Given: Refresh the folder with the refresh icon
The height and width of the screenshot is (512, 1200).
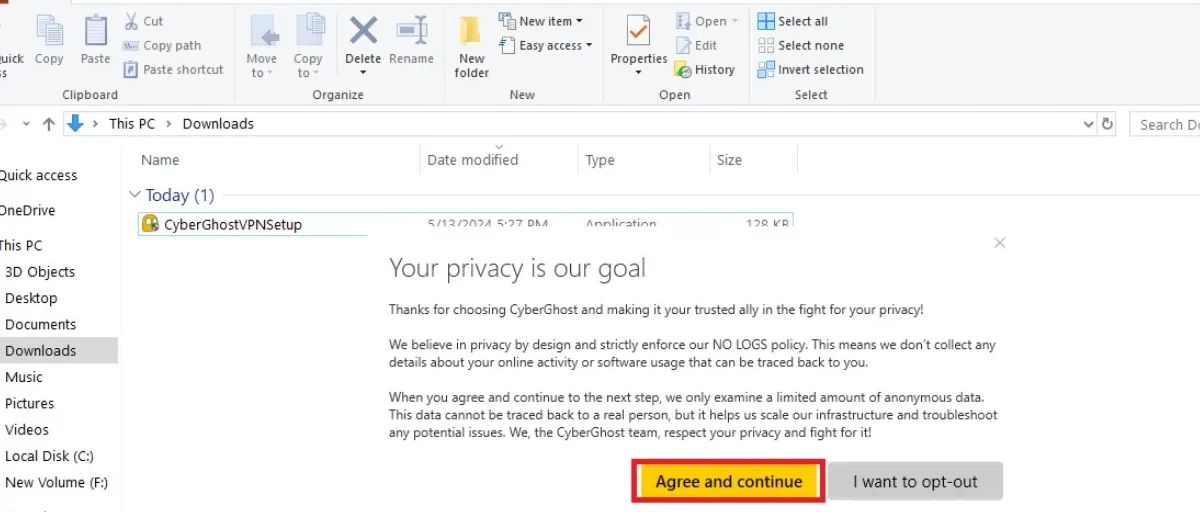Looking at the screenshot, I should click(1107, 124).
